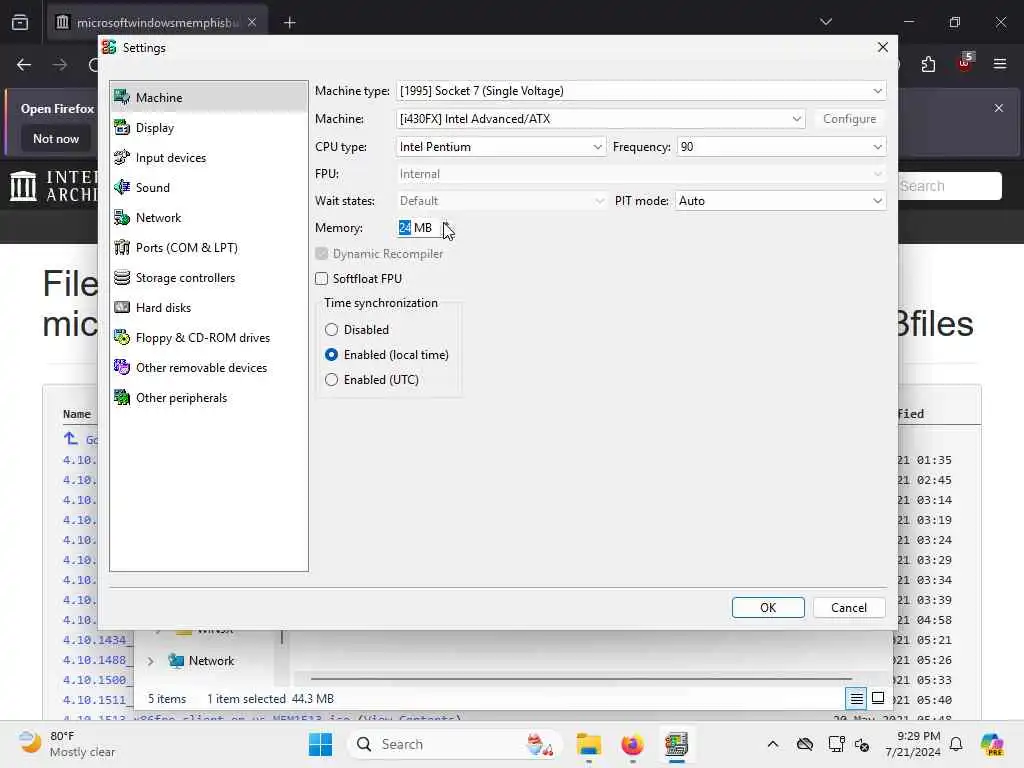Select Disabled time synchronization
This screenshot has height=768, width=1024.
pyautogui.click(x=331, y=330)
